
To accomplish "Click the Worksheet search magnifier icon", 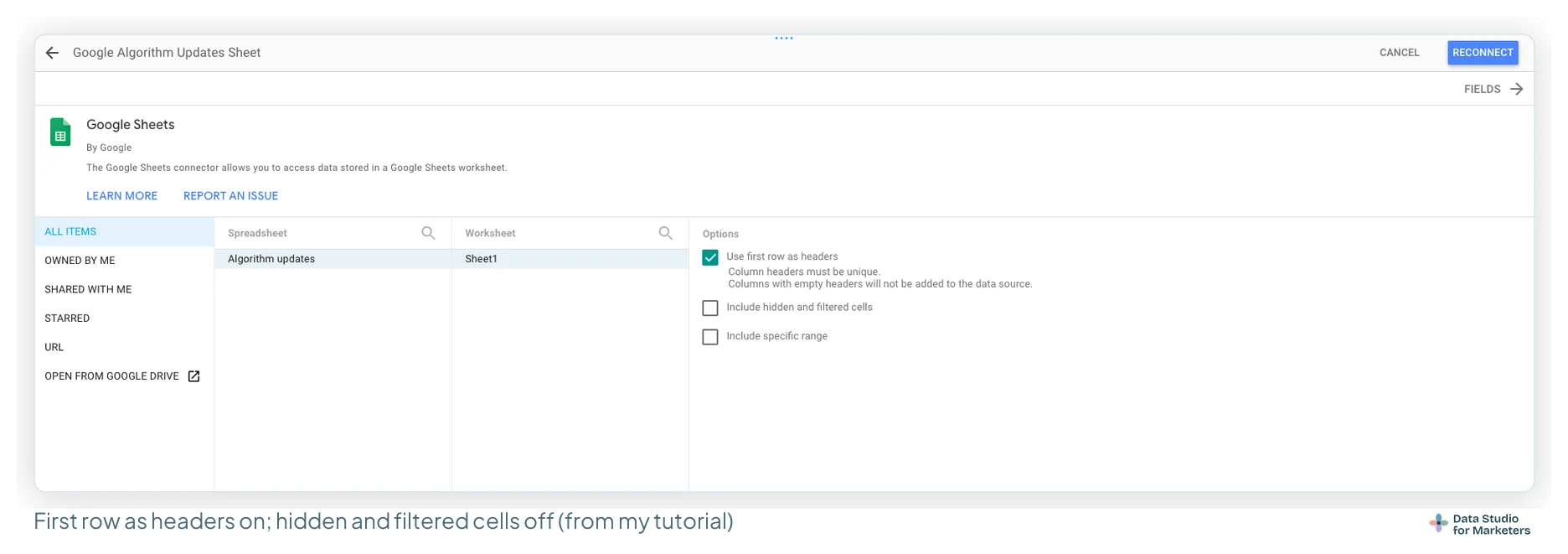I will click(x=665, y=233).
